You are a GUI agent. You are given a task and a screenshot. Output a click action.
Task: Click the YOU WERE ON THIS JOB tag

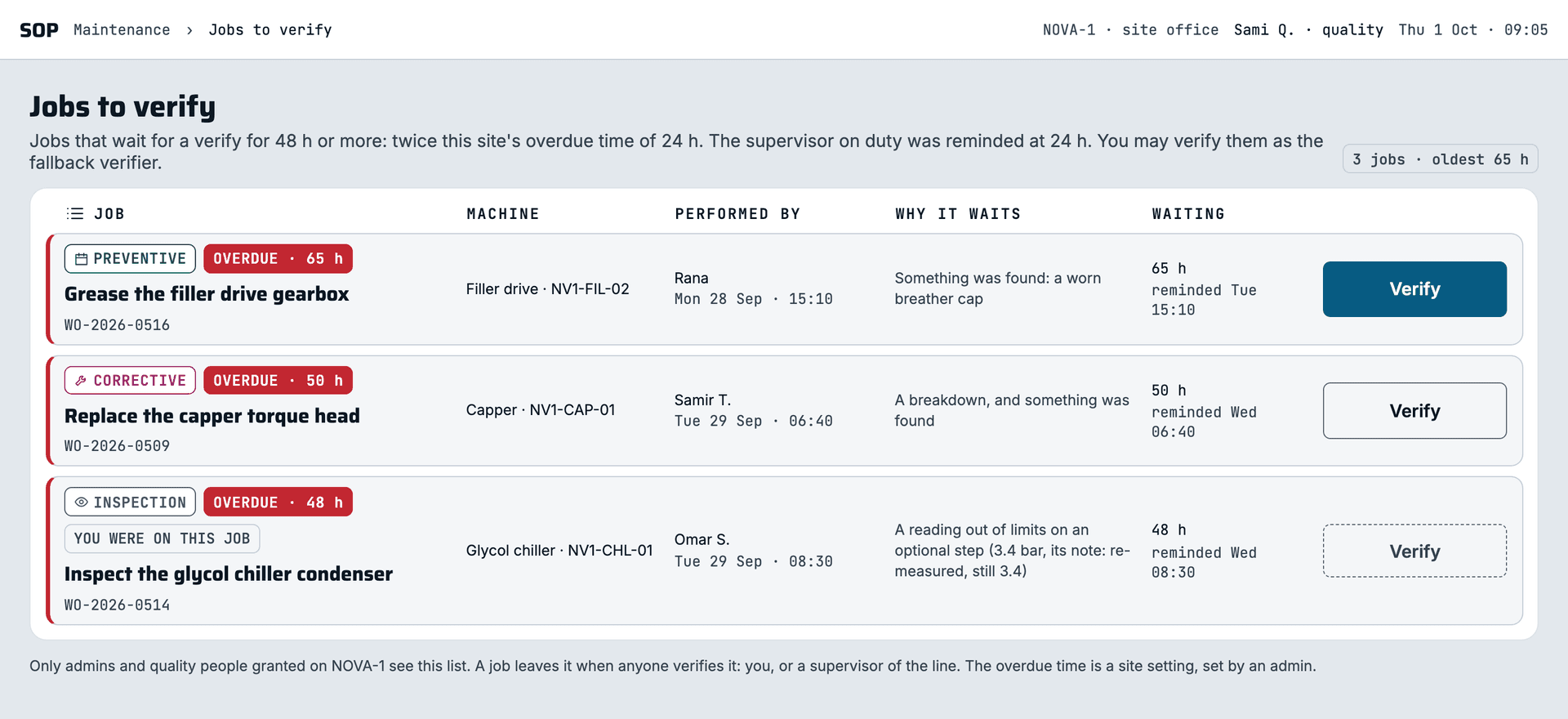point(162,539)
